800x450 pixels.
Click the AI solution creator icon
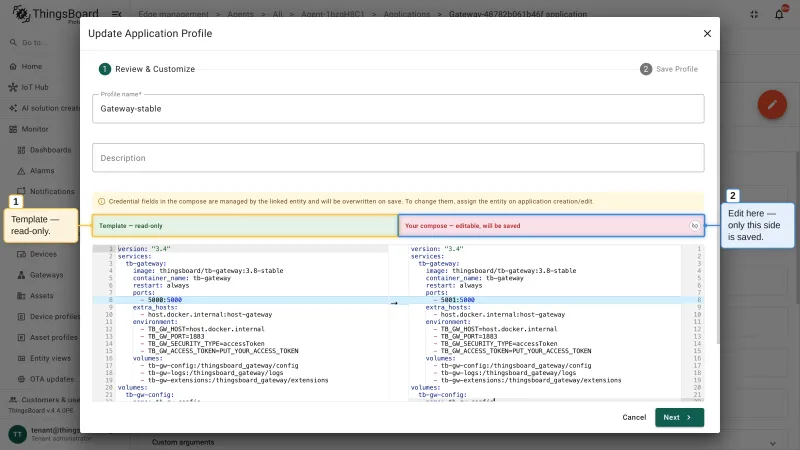click(x=13, y=108)
